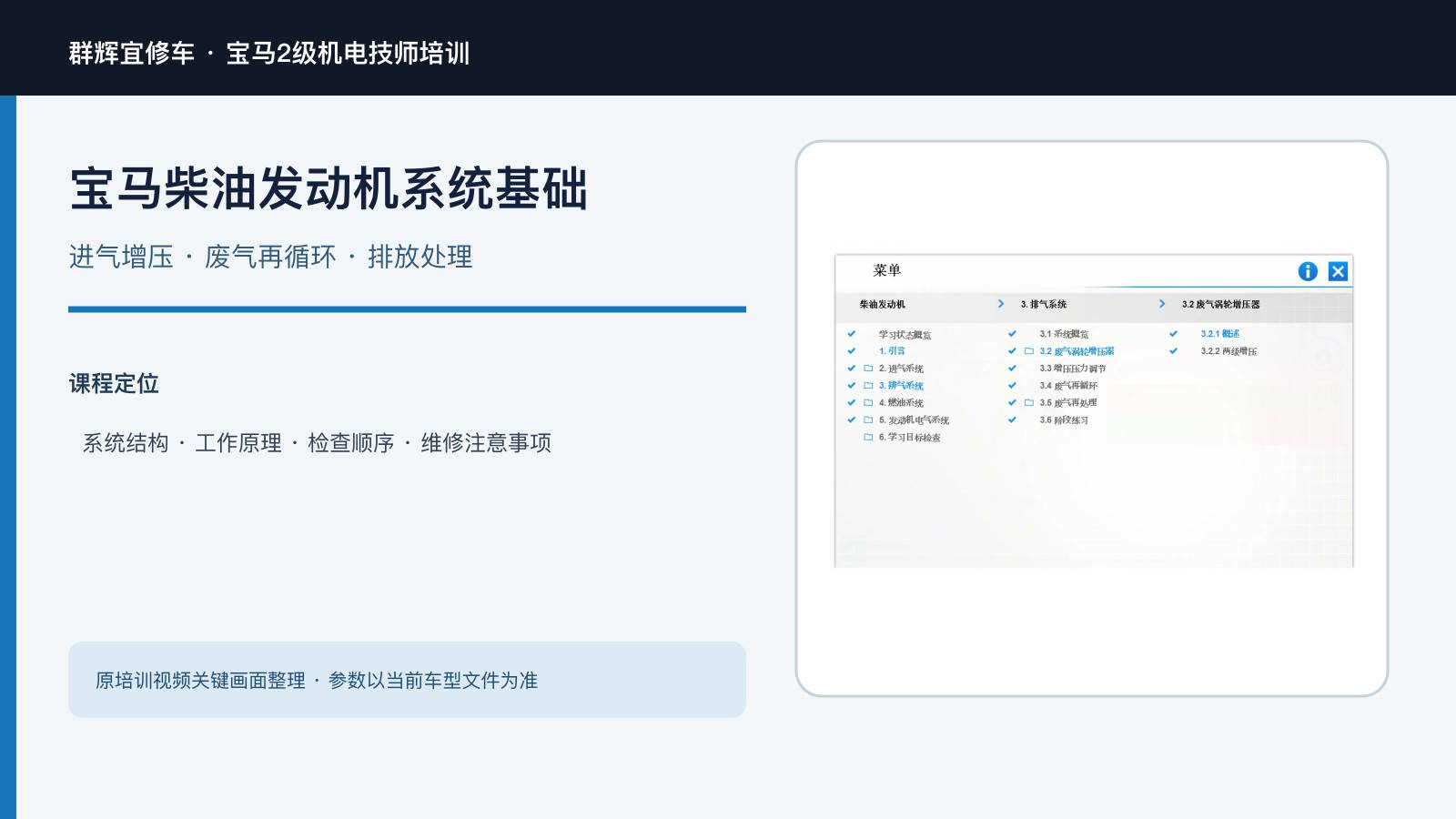This screenshot has width=1456, height=819.
Task: Click the folder icon beside 5. 发动机电气系统
Action: [868, 420]
